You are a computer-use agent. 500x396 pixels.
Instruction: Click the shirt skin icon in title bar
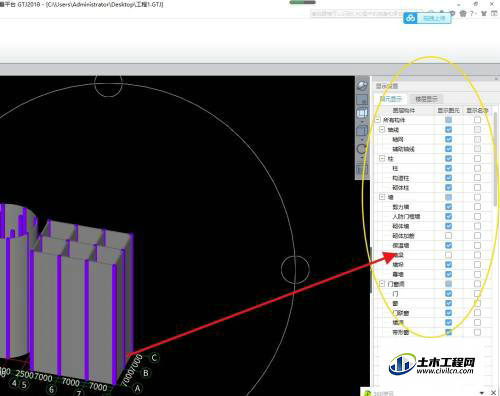tap(484, 13)
